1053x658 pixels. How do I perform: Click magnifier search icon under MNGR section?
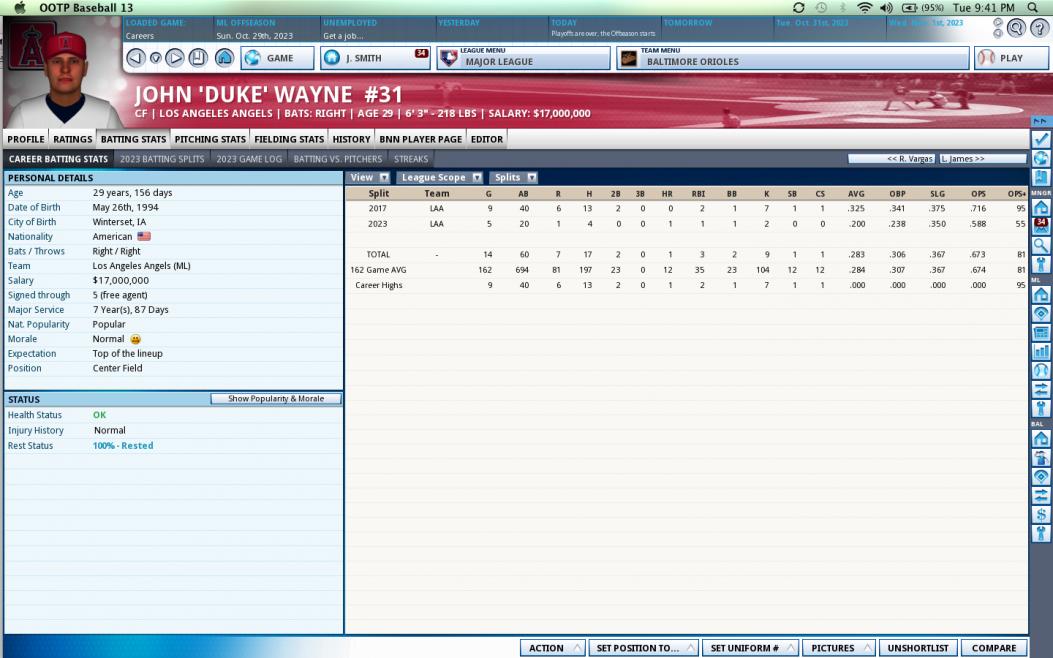click(x=1040, y=245)
